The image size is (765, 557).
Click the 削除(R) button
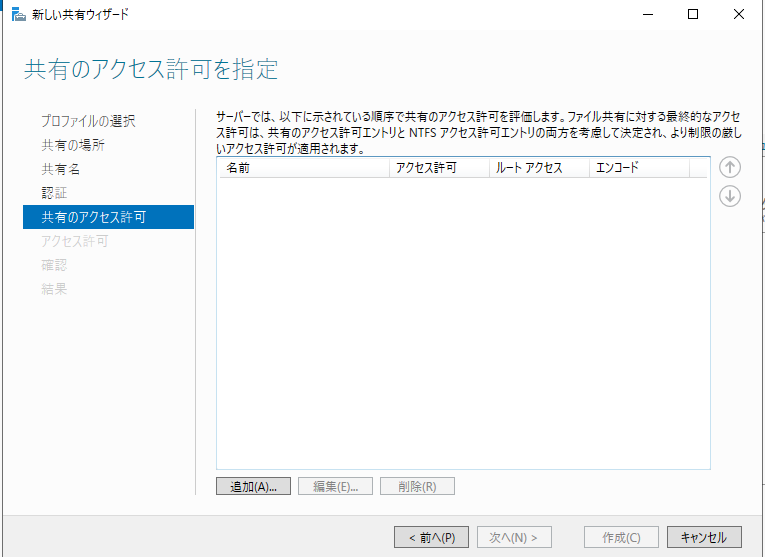417,486
